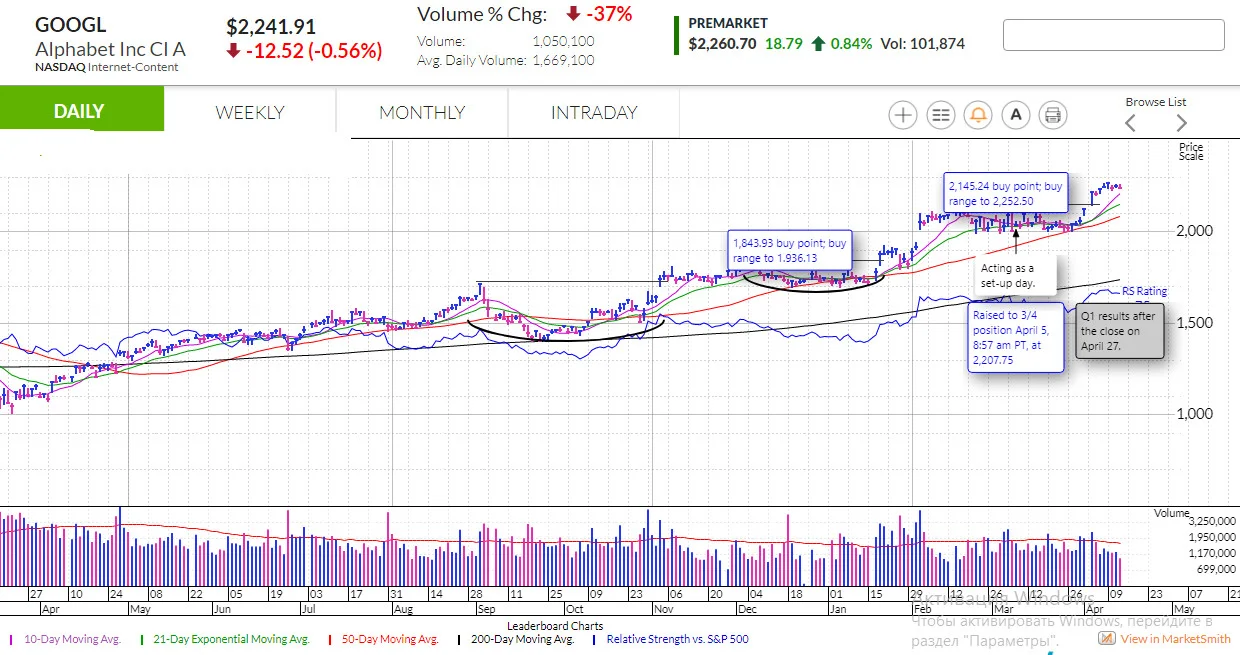
Task: Go to previous stock in Browse List
Action: coord(1131,123)
